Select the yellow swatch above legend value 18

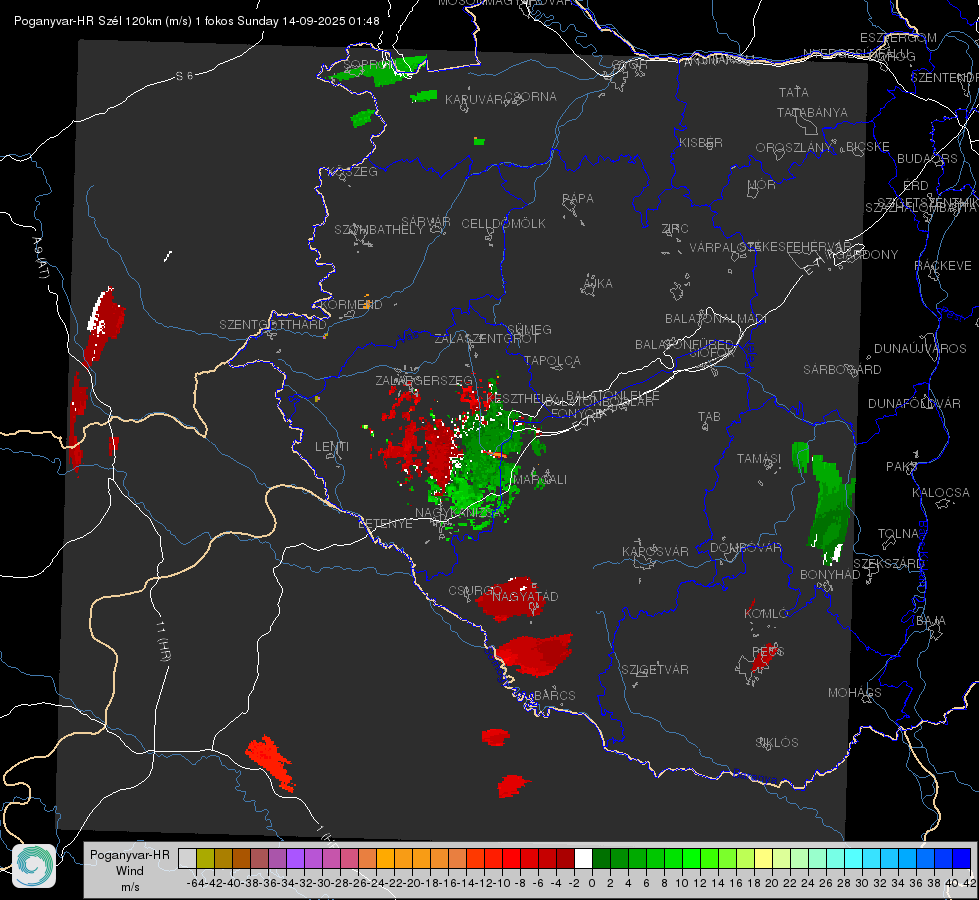click(764, 858)
